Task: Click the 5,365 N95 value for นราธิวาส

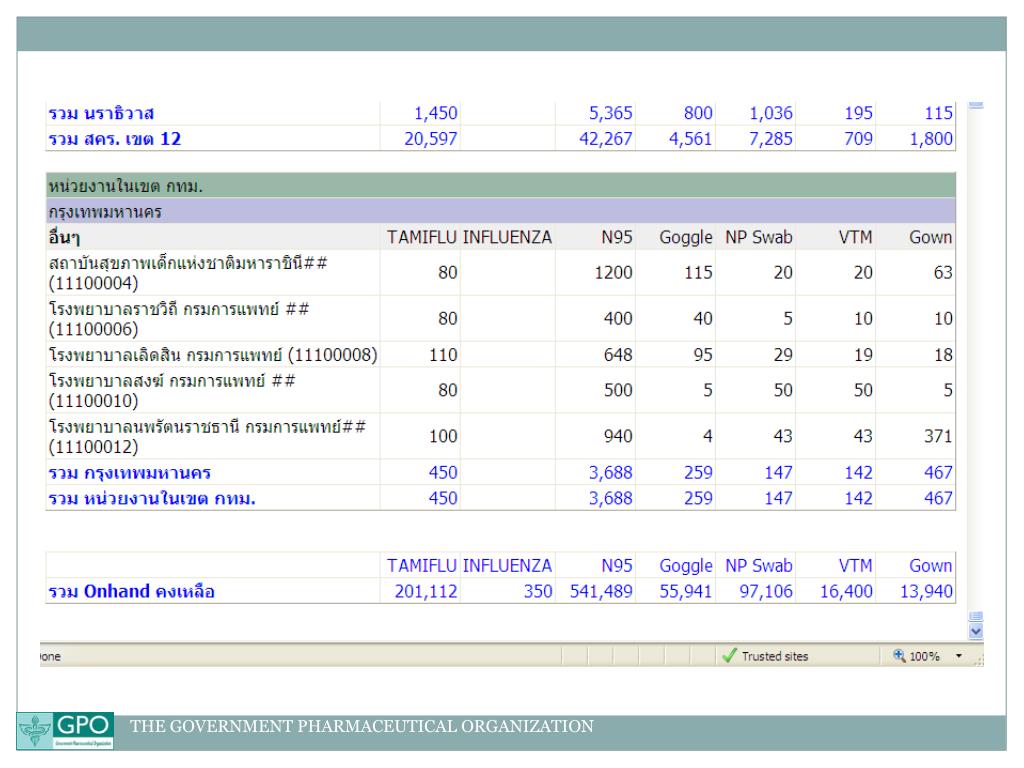Action: click(x=611, y=114)
